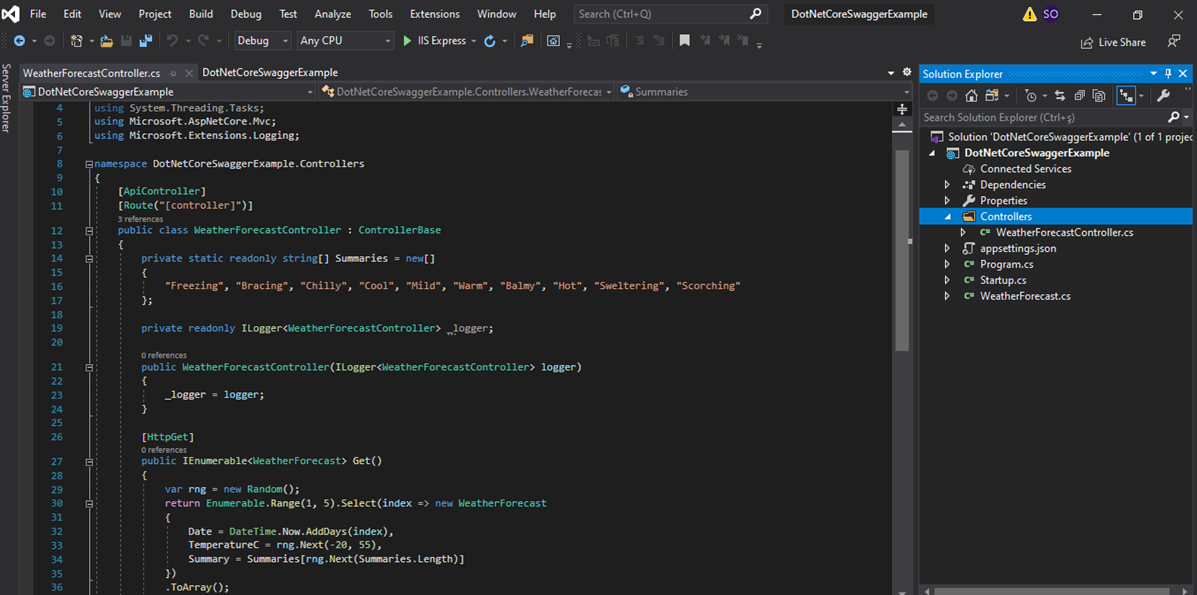This screenshot has width=1197, height=595.
Task: Start IIS Express with the green play icon
Action: point(408,40)
